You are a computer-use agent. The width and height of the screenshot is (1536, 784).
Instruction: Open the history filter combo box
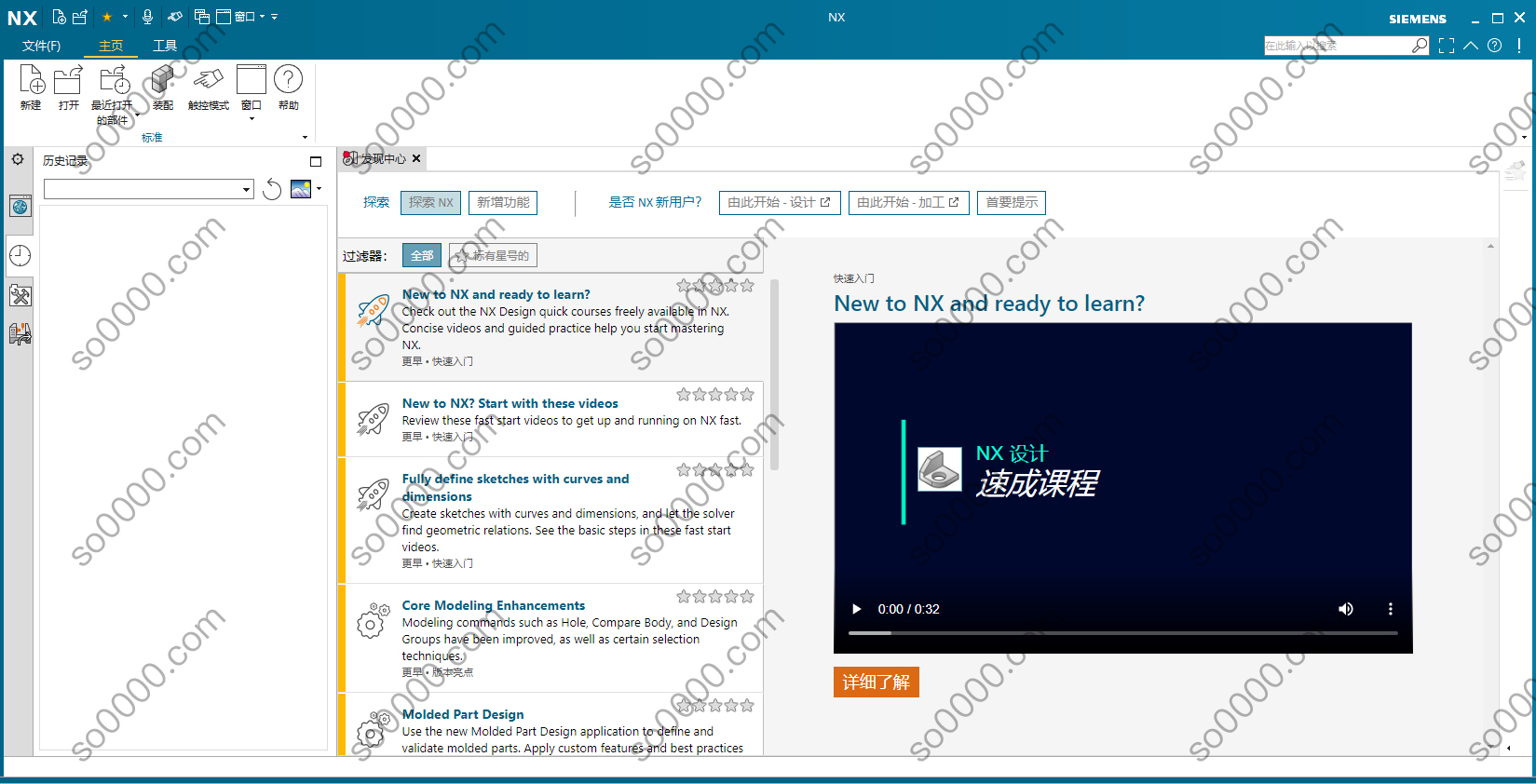point(149,189)
